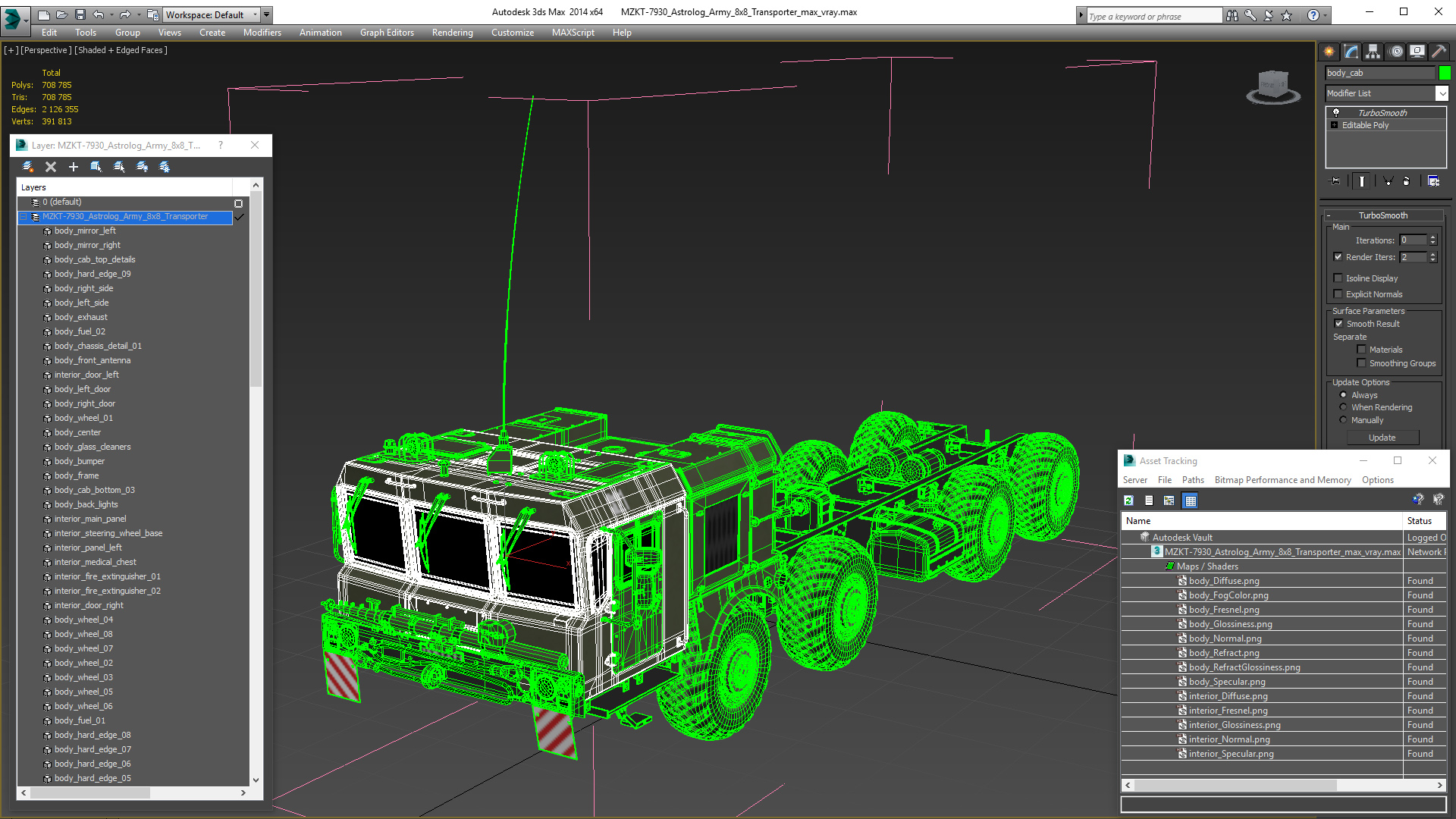The width and height of the screenshot is (1456, 819).
Task: Click the favorites star icon in title bar
Action: (x=1287, y=15)
